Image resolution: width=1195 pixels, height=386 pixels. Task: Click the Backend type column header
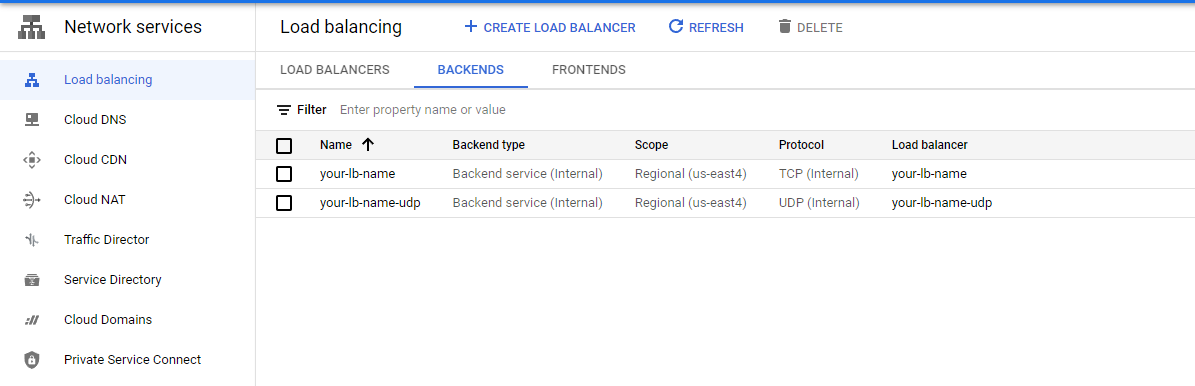[x=489, y=145]
